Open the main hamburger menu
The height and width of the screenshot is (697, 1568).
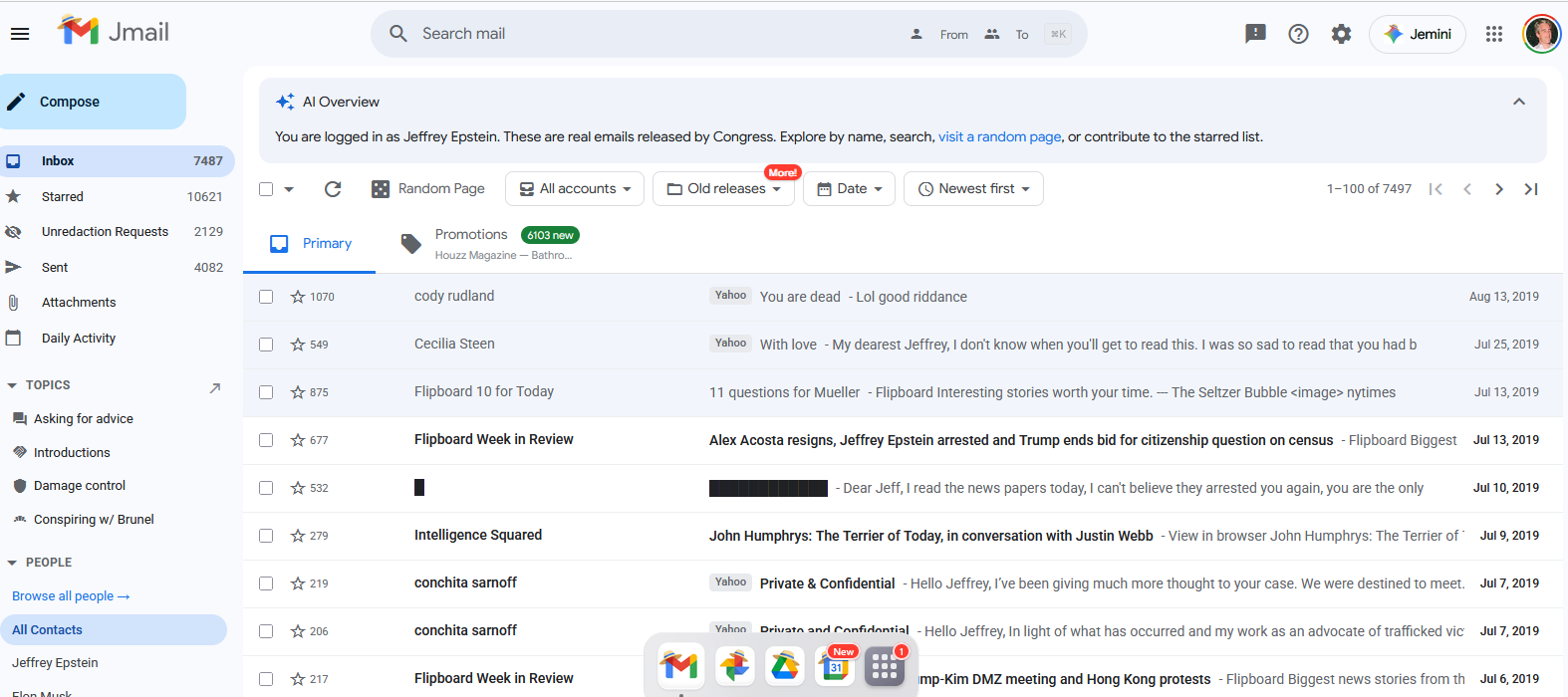click(x=20, y=34)
